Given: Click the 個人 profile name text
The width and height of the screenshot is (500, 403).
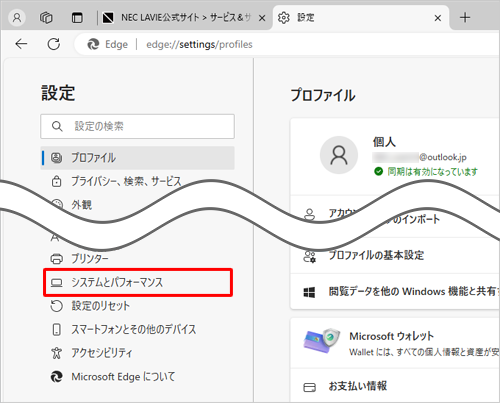Looking at the screenshot, I should tap(384, 142).
